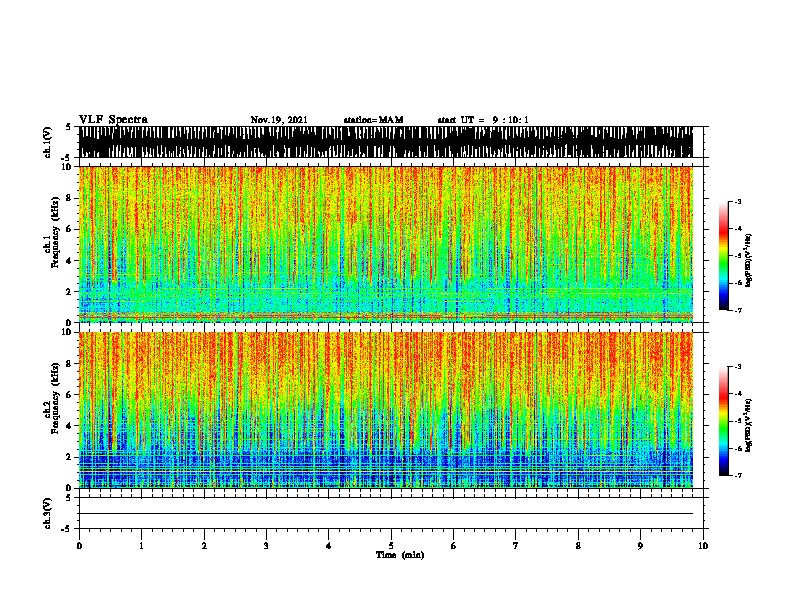
Task: Click the "ch.2 Frequency (kHz)" y-axis label
Action: click(52, 398)
